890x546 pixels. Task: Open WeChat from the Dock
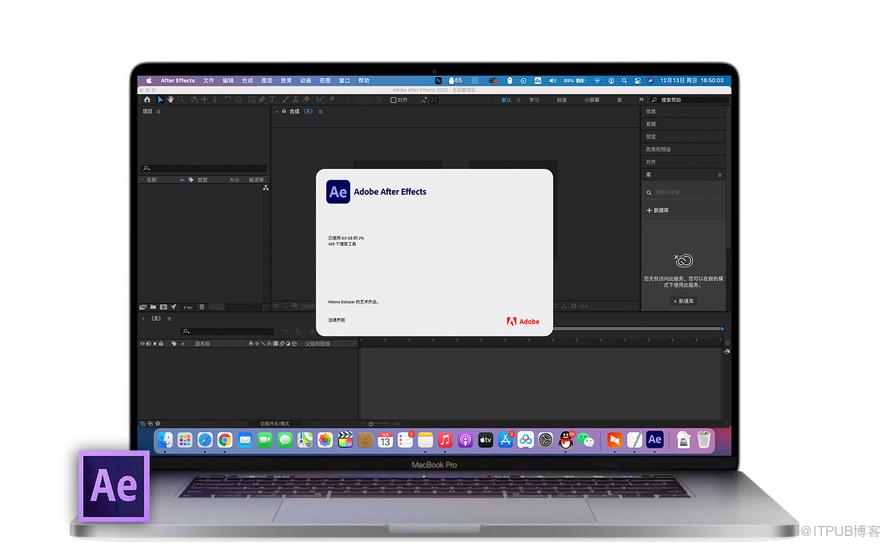(586, 440)
